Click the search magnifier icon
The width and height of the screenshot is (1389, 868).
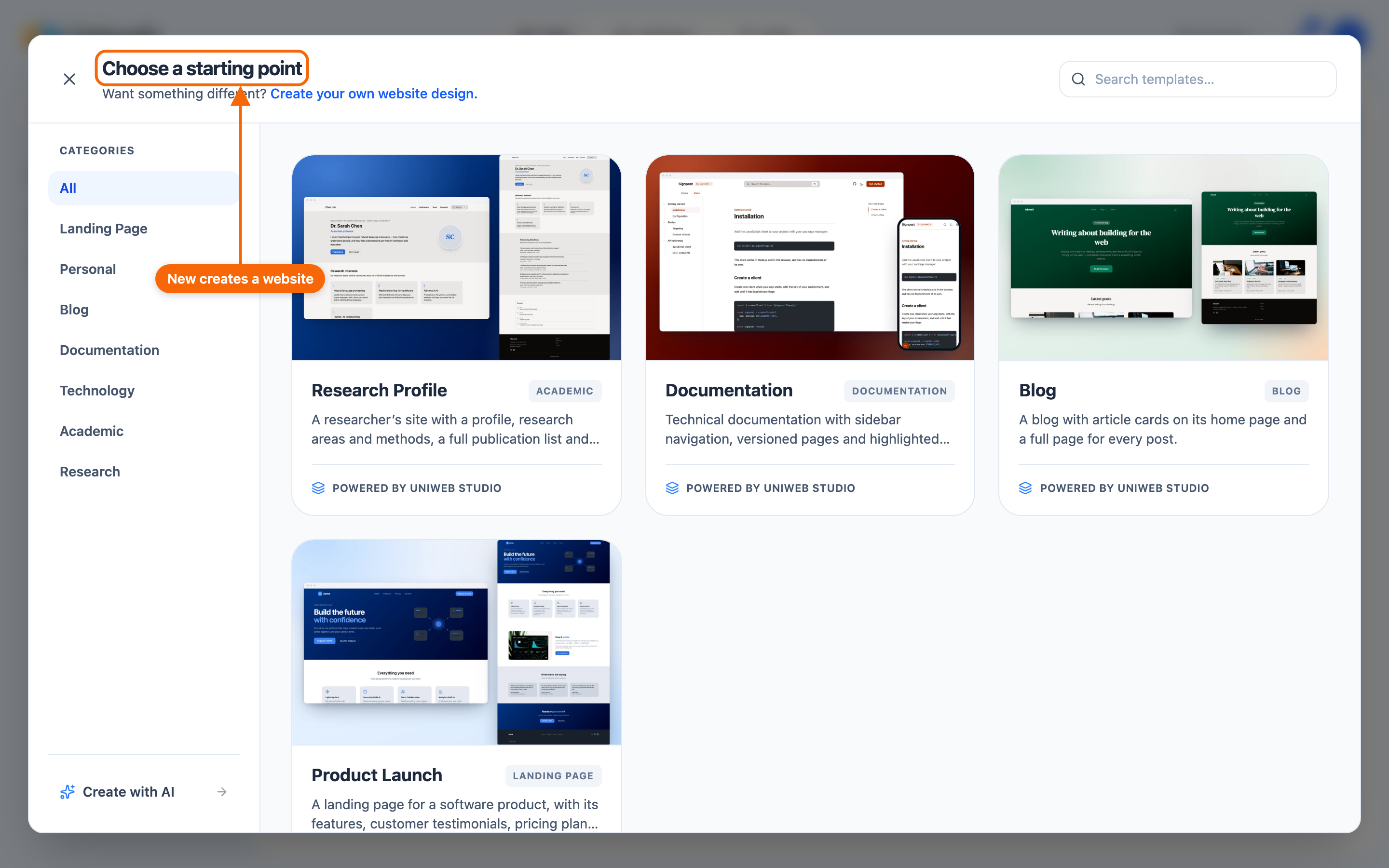point(1078,79)
